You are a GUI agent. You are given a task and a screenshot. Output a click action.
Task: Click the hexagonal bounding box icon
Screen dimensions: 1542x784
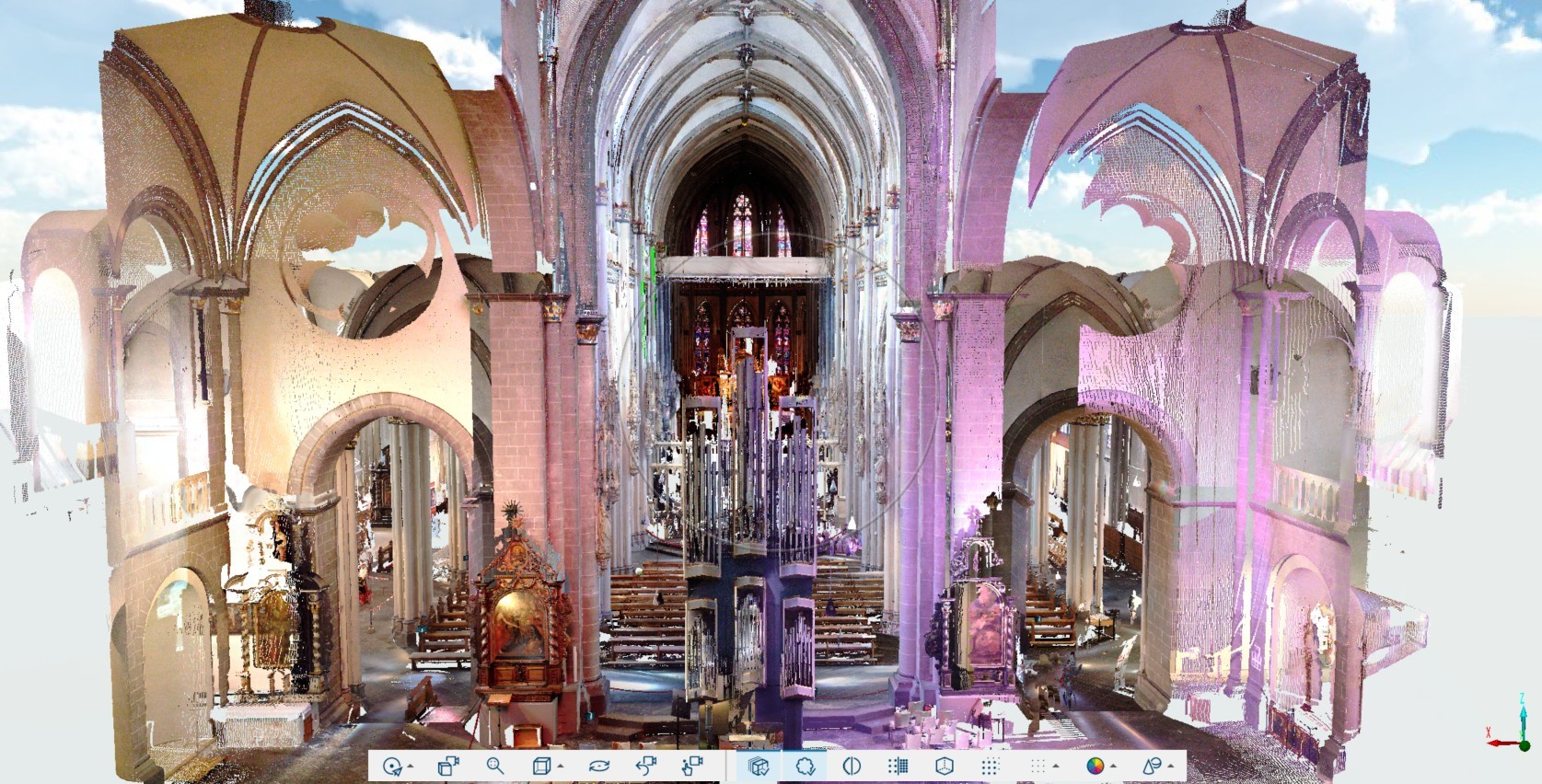coord(944,766)
